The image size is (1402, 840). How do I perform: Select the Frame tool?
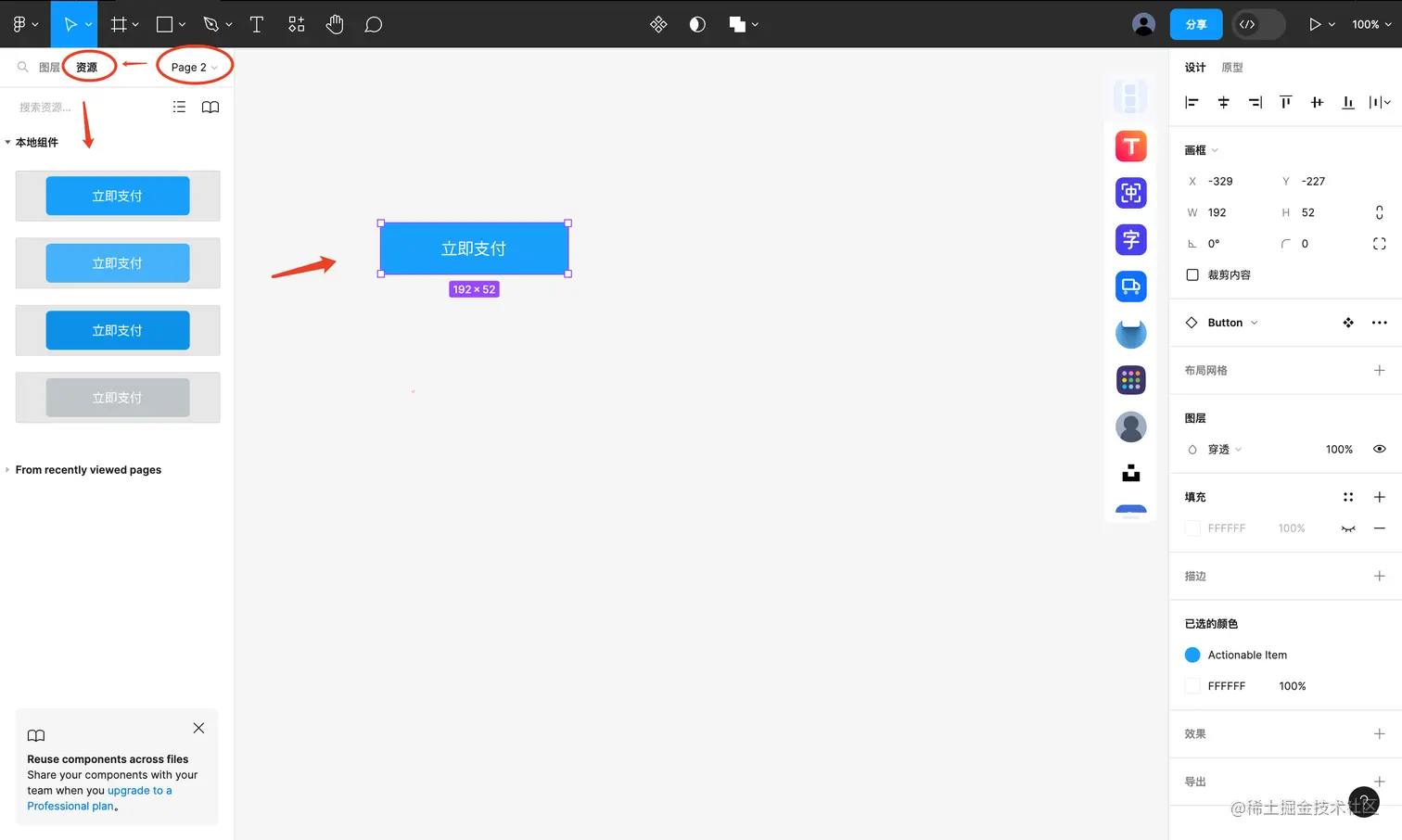(x=119, y=25)
